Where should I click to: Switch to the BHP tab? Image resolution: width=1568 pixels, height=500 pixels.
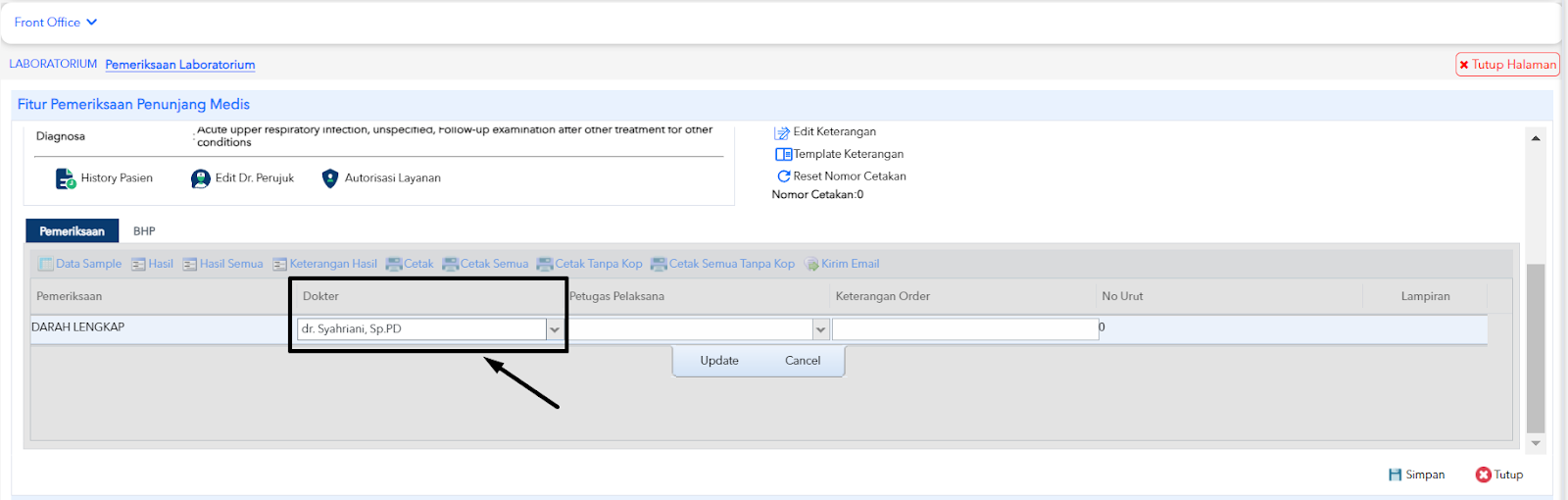pos(144,231)
